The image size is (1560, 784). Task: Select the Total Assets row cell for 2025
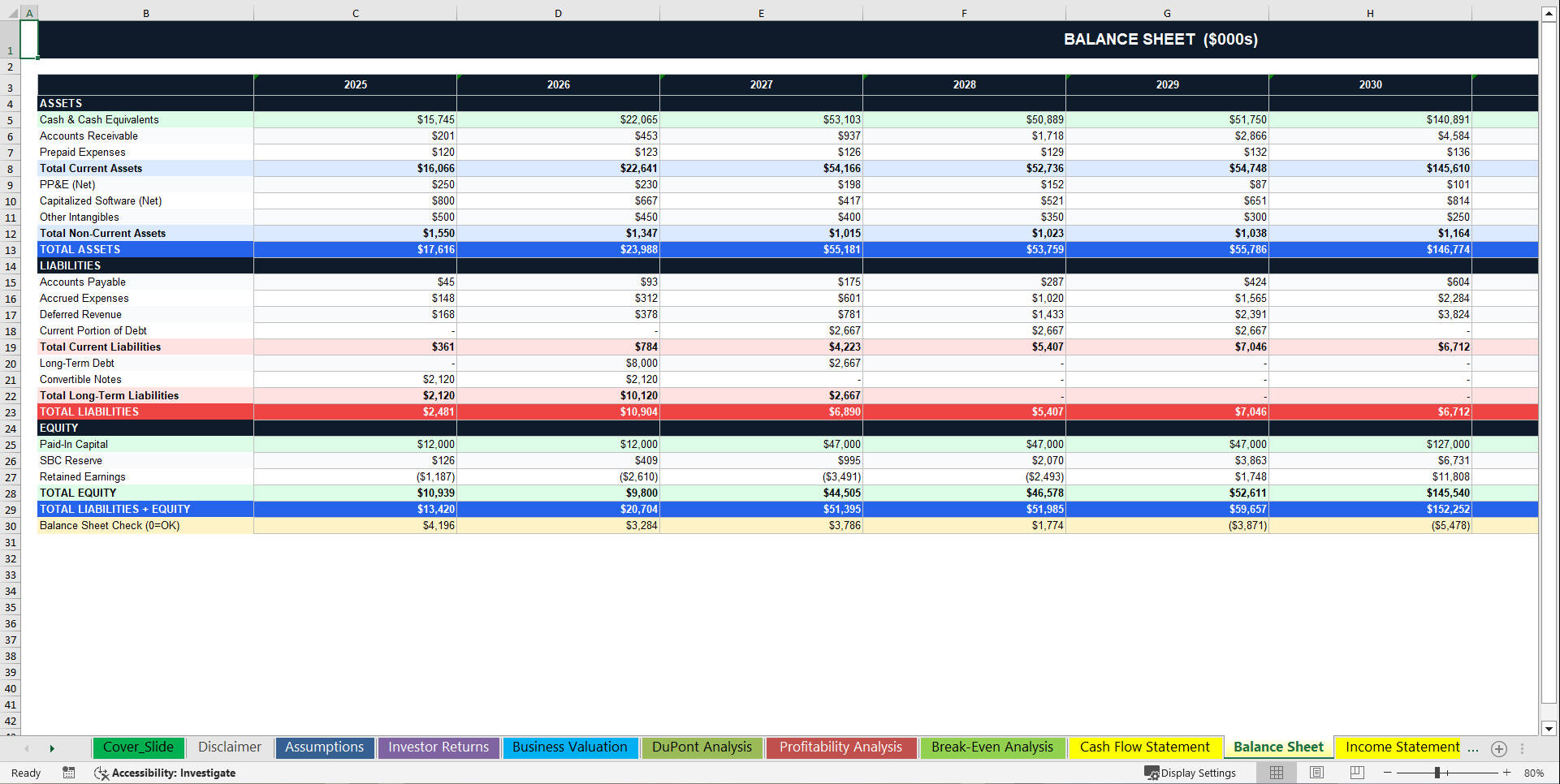[x=355, y=249]
